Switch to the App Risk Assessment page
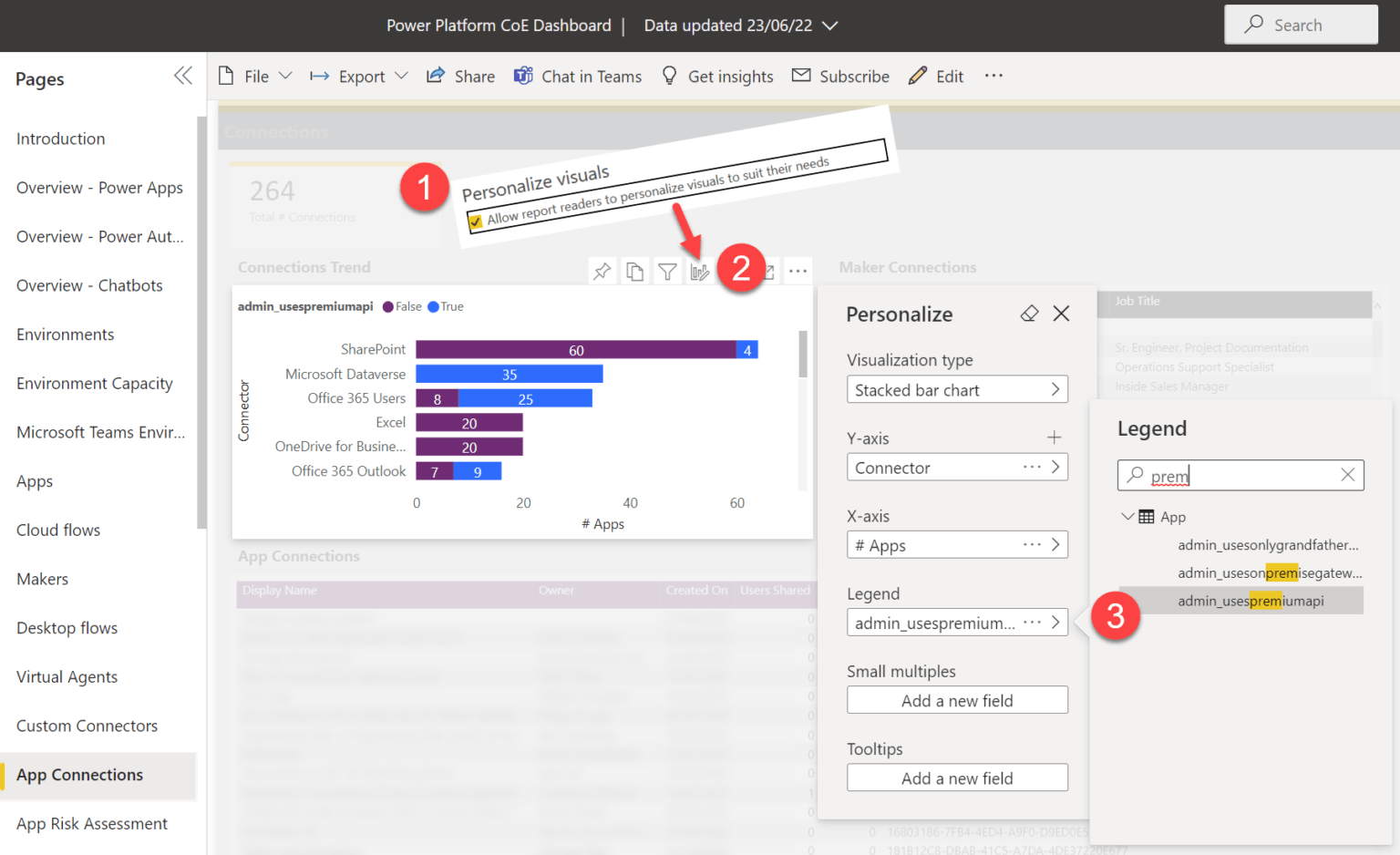The width and height of the screenshot is (1400, 855). point(91,823)
